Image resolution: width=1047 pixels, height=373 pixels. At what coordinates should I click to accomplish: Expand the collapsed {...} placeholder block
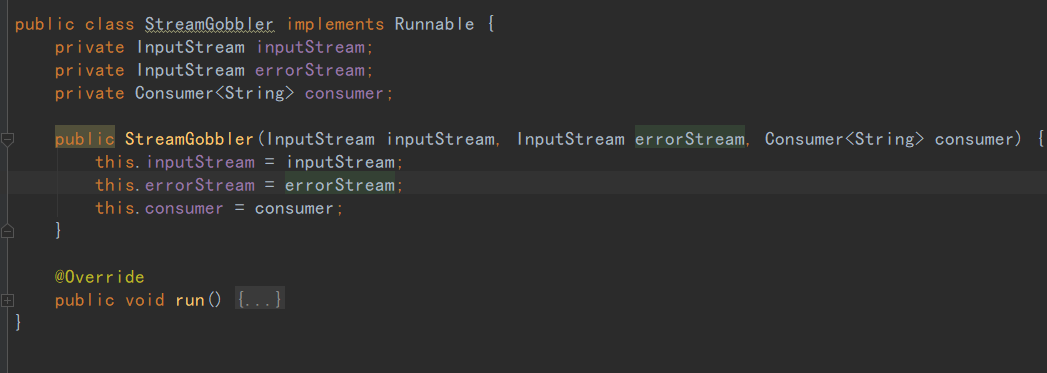tap(260, 300)
